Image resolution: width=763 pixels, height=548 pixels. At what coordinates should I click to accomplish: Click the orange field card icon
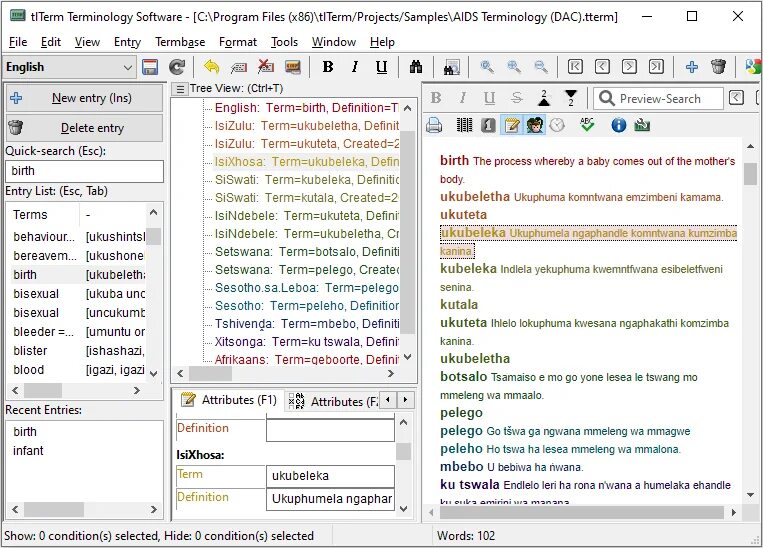(x=292, y=67)
